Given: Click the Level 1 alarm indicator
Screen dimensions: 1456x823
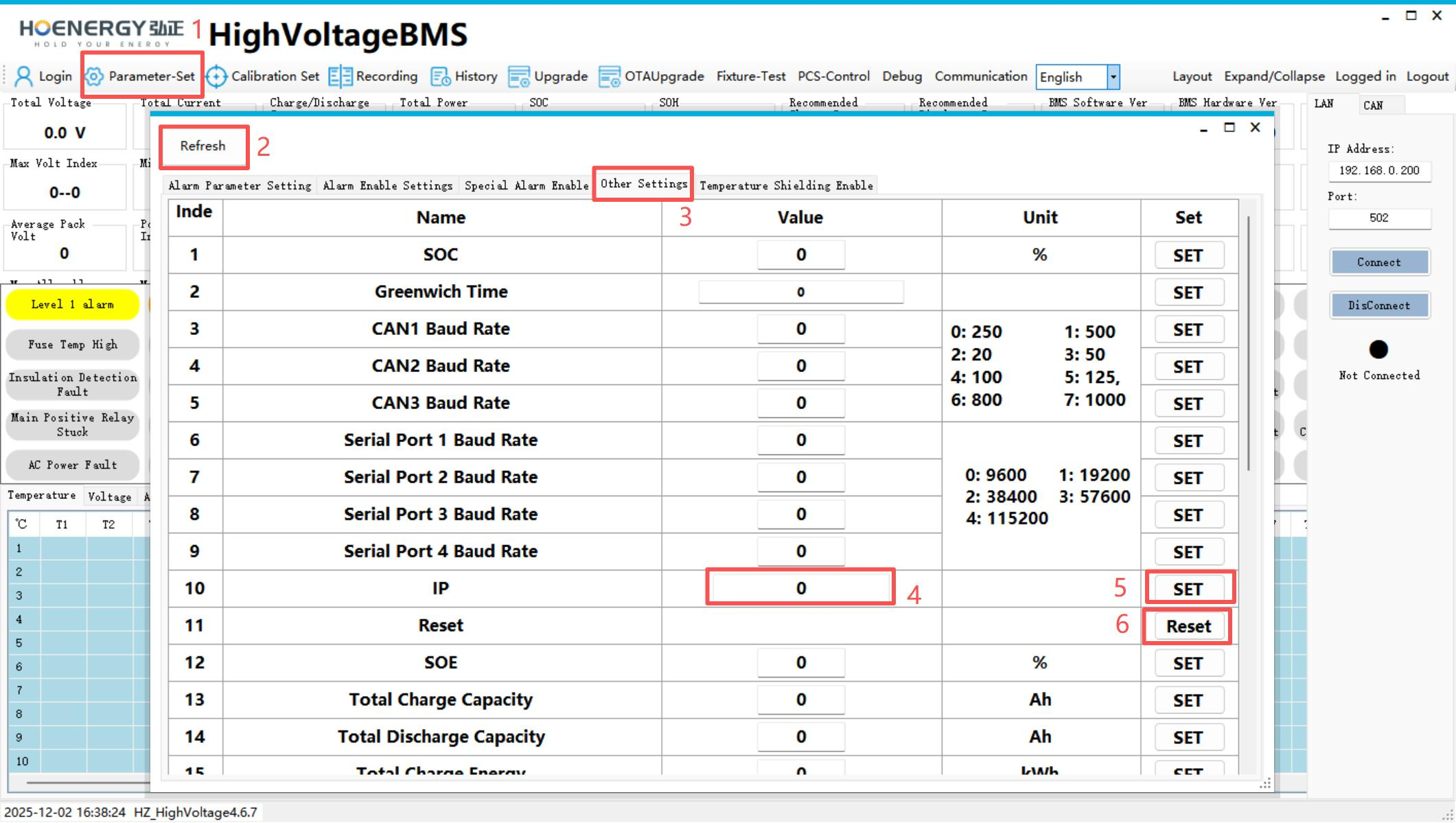Looking at the screenshot, I should coord(73,304).
